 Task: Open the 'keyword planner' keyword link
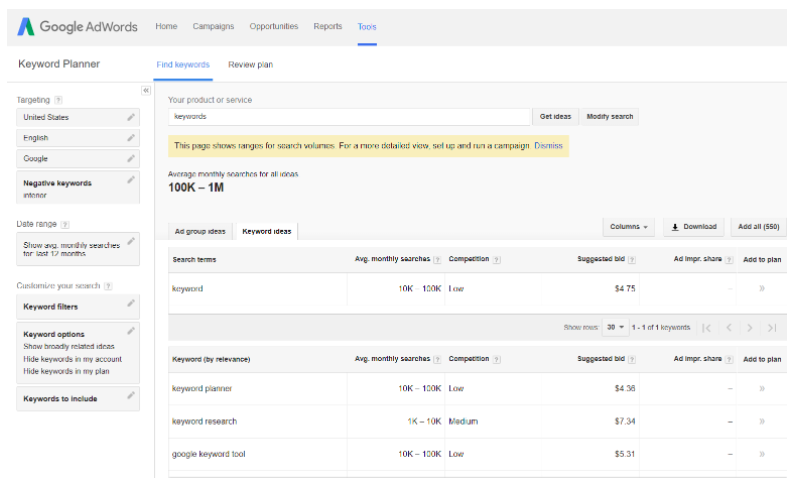pyautogui.click(x=202, y=388)
